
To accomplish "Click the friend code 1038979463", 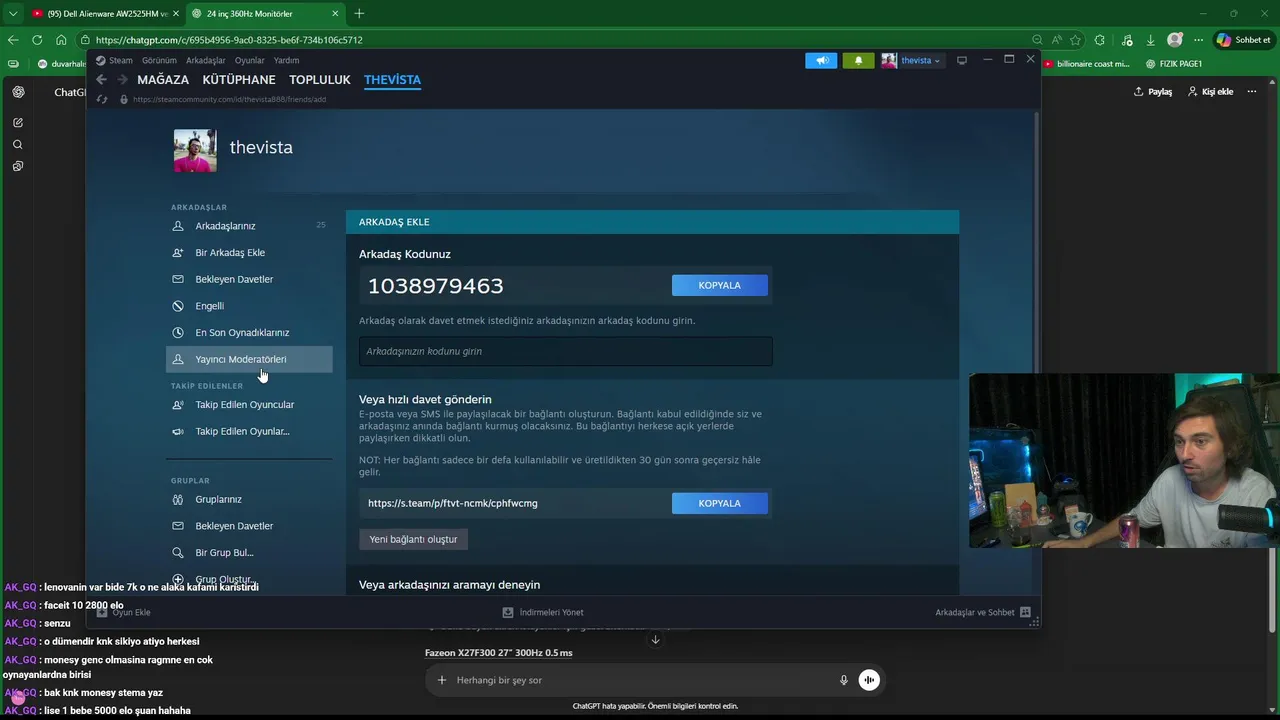I will tap(435, 286).
